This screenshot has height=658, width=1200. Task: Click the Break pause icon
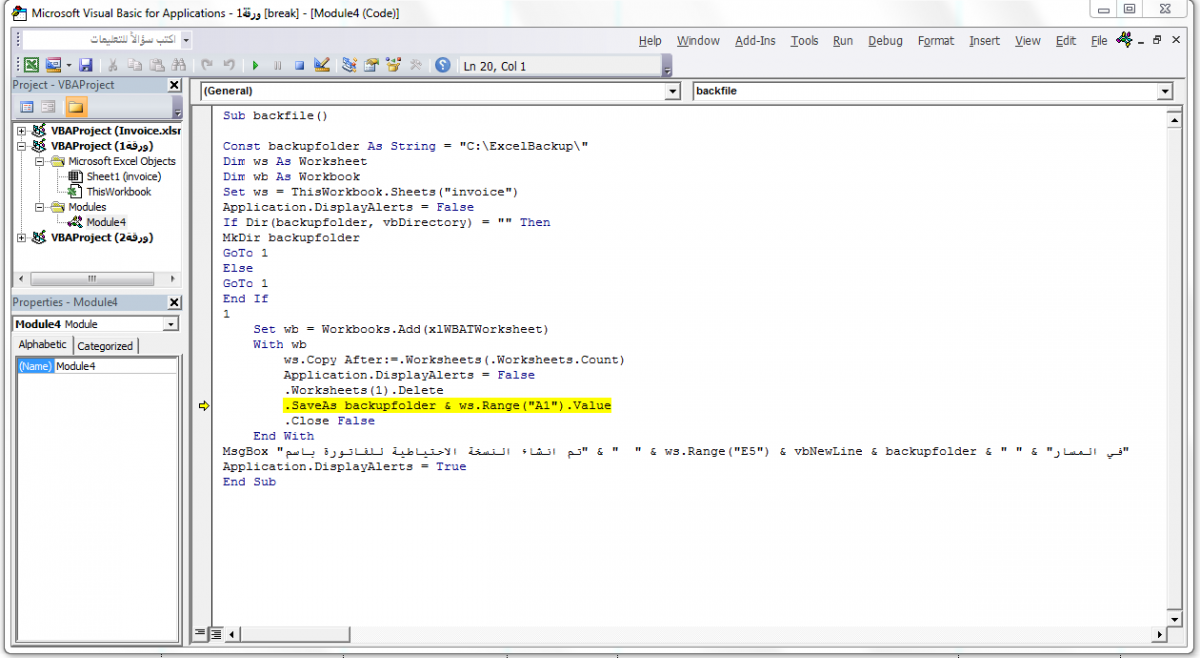tap(278, 65)
